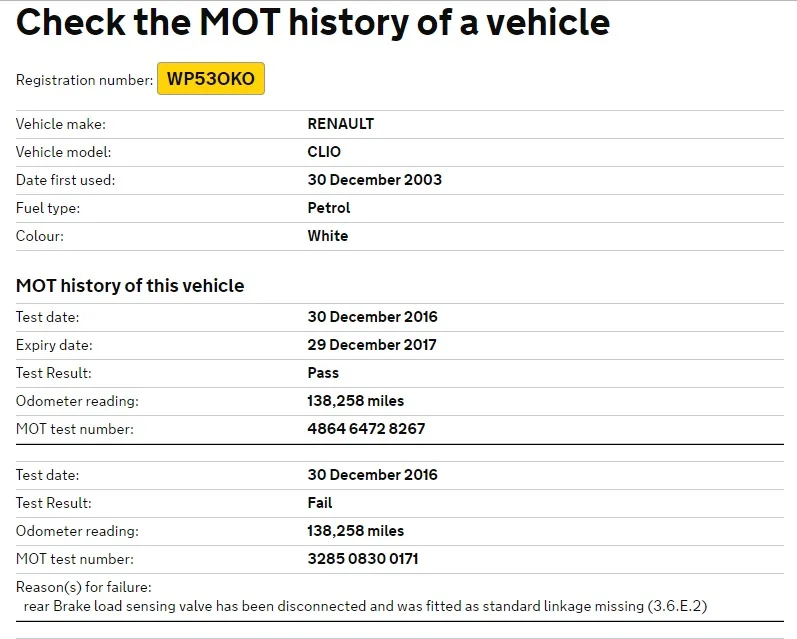Click the Pass test result

click(323, 373)
